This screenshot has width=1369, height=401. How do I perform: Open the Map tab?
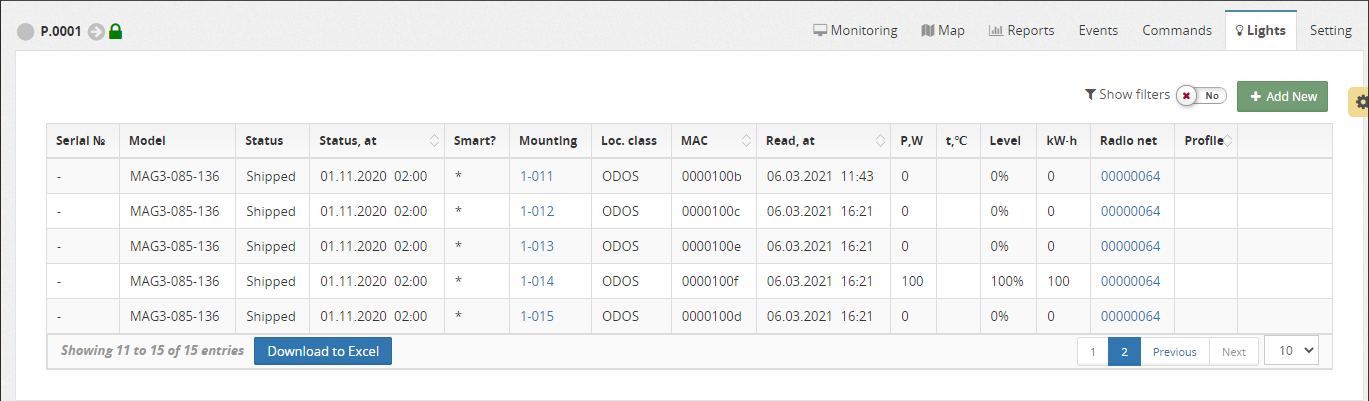(x=942, y=30)
